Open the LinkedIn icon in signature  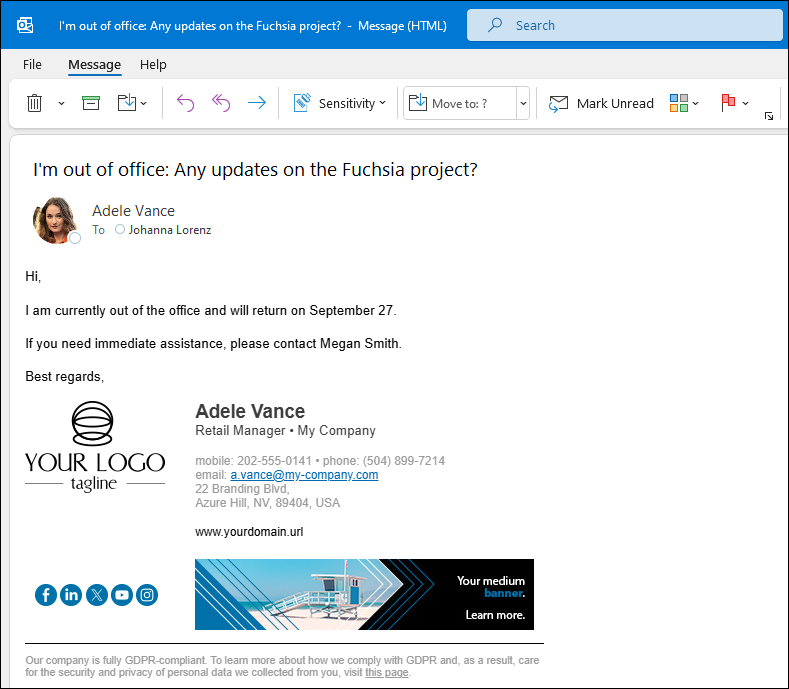pos(71,595)
